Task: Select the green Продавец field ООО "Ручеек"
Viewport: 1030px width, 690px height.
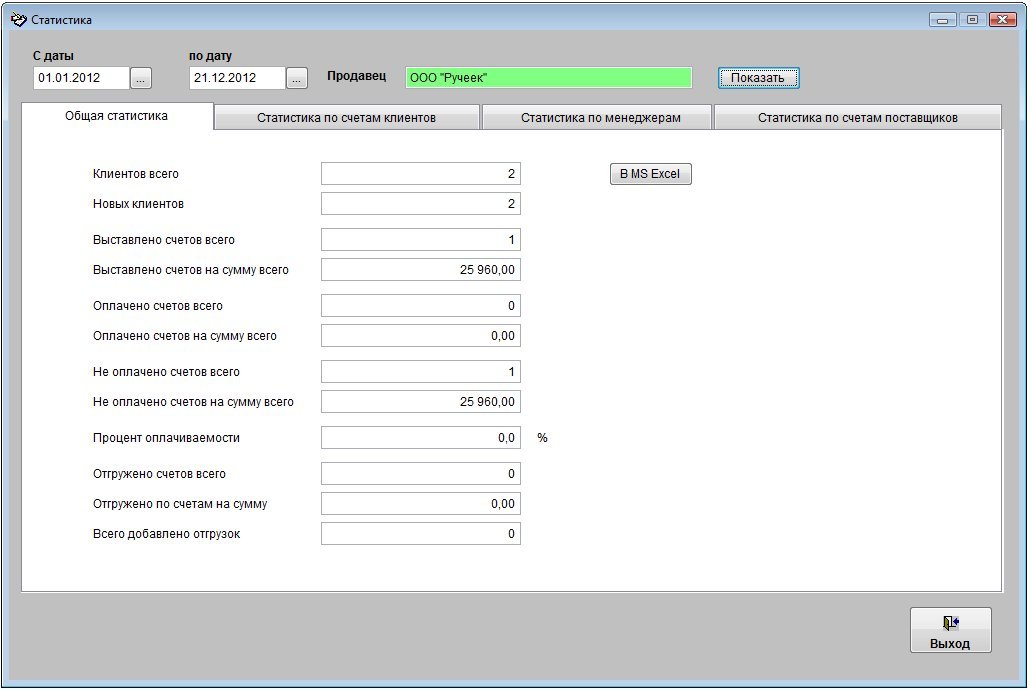Action: [548, 78]
